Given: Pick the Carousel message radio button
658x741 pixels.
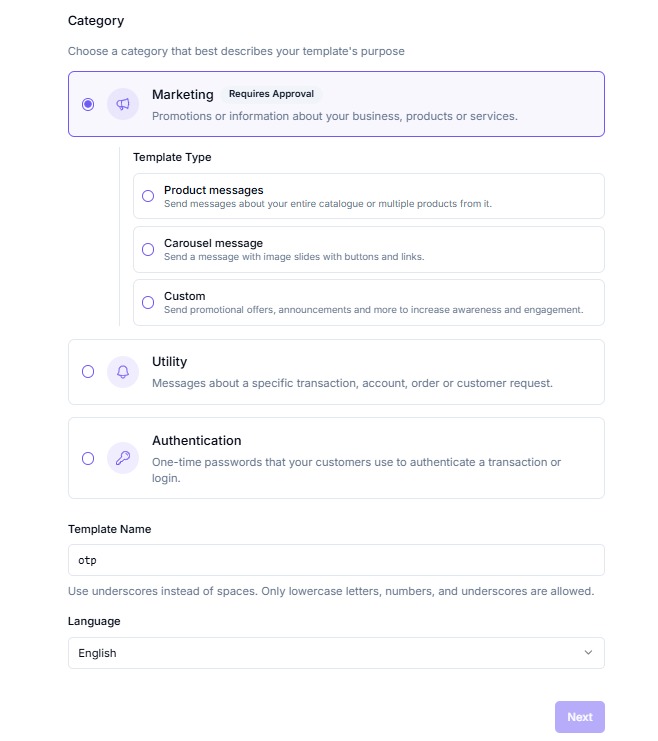Looking at the screenshot, I should (x=148, y=249).
